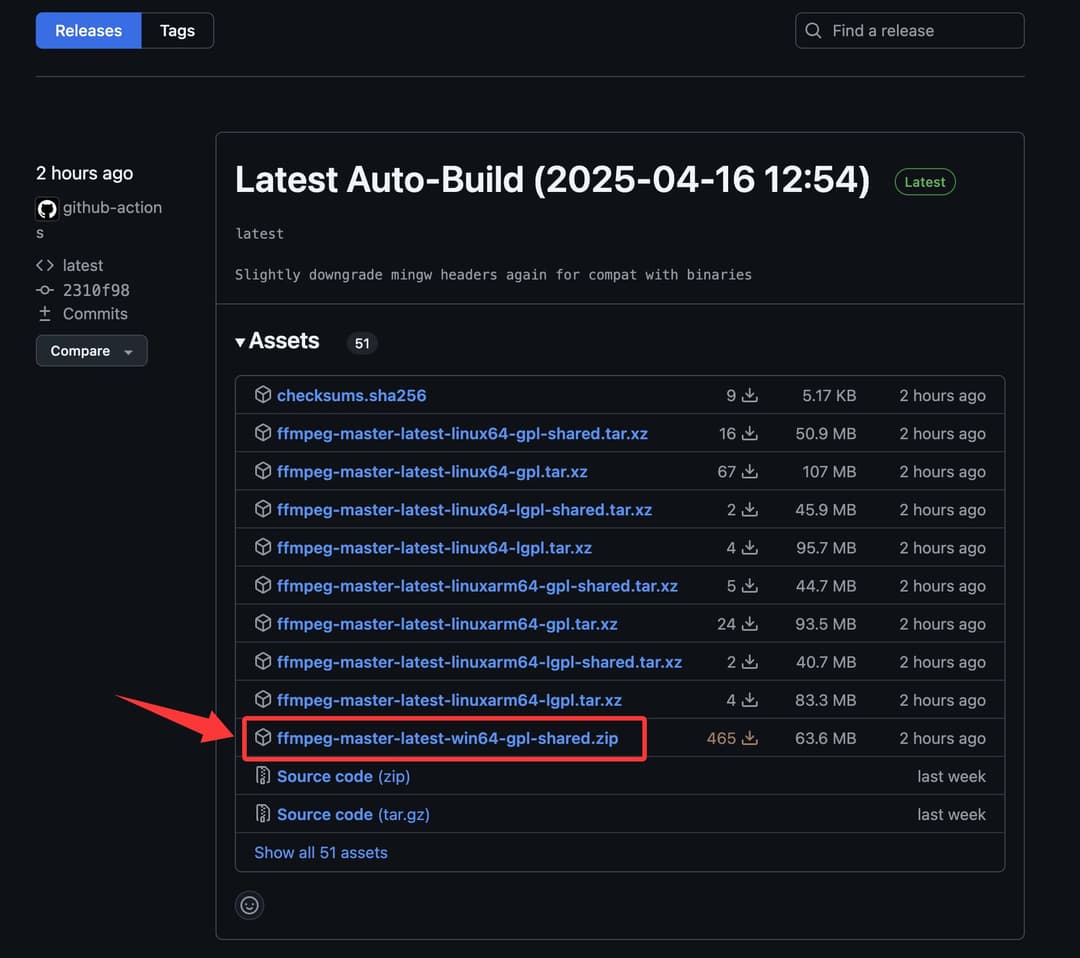Click package icon for linuxarm64-gpl.tar.xz
This screenshot has width=1080, height=958.
tap(263, 623)
